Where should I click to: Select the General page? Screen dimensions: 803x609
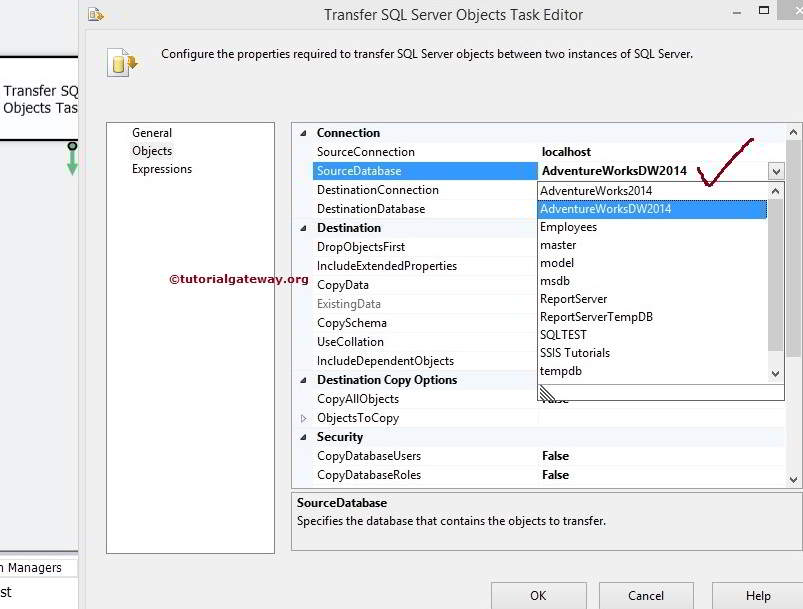tap(152, 133)
